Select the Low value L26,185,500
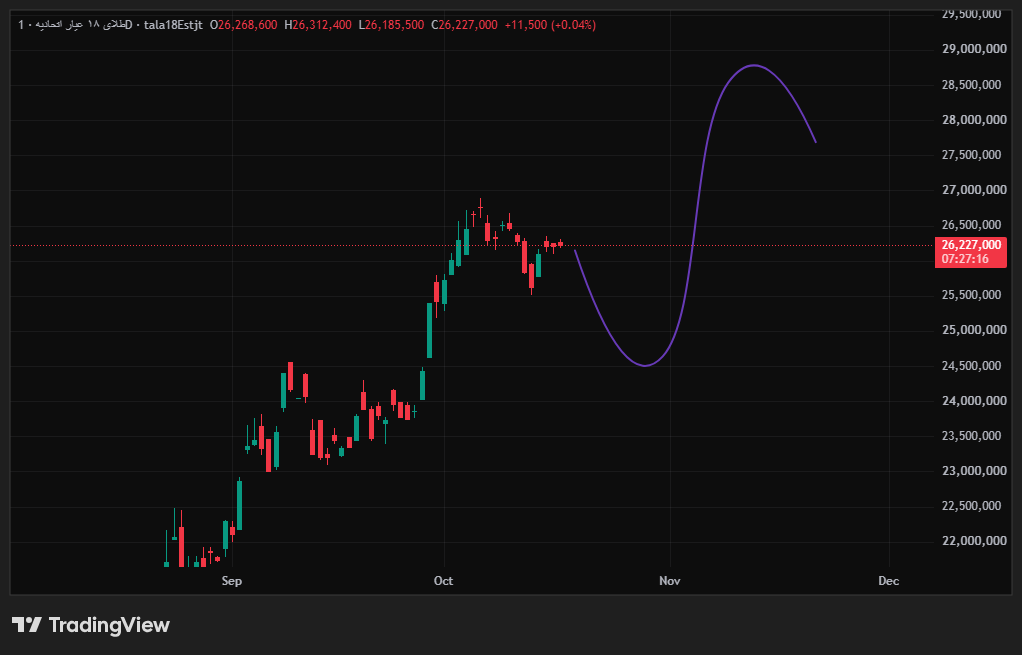Screen dimensions: 1022x655 pos(391,25)
